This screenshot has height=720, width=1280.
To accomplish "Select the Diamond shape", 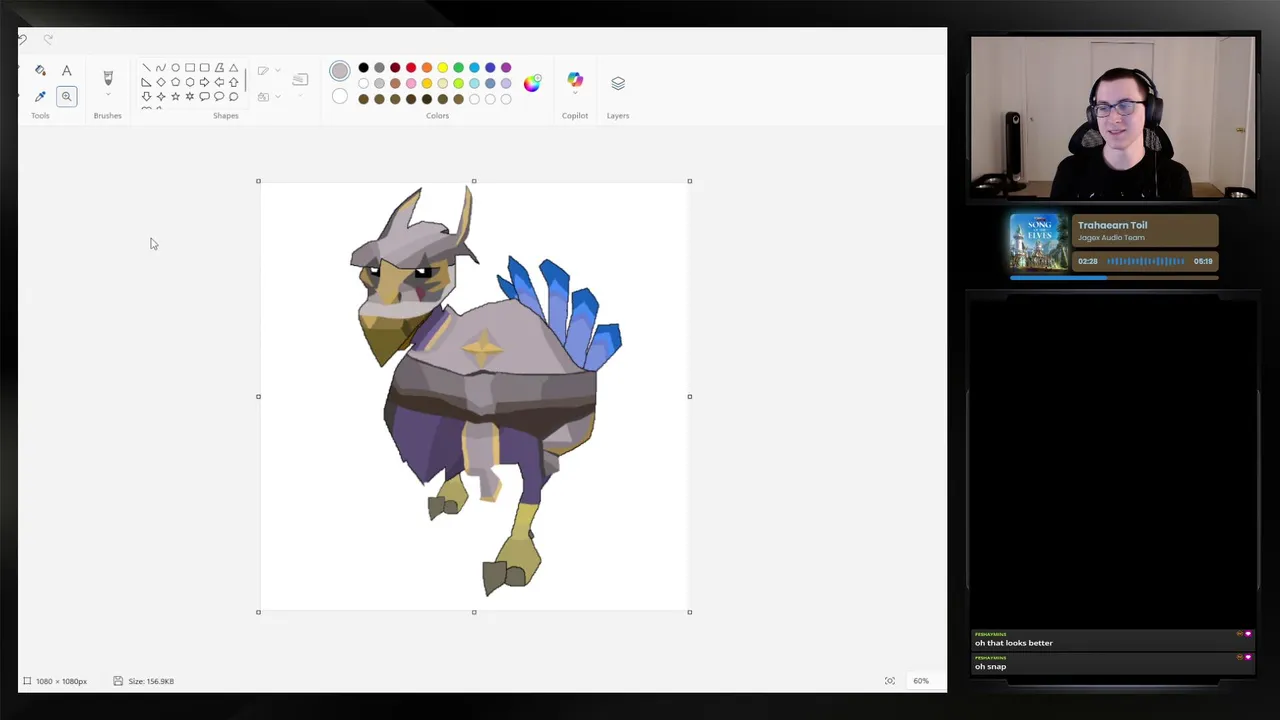I will [x=161, y=82].
